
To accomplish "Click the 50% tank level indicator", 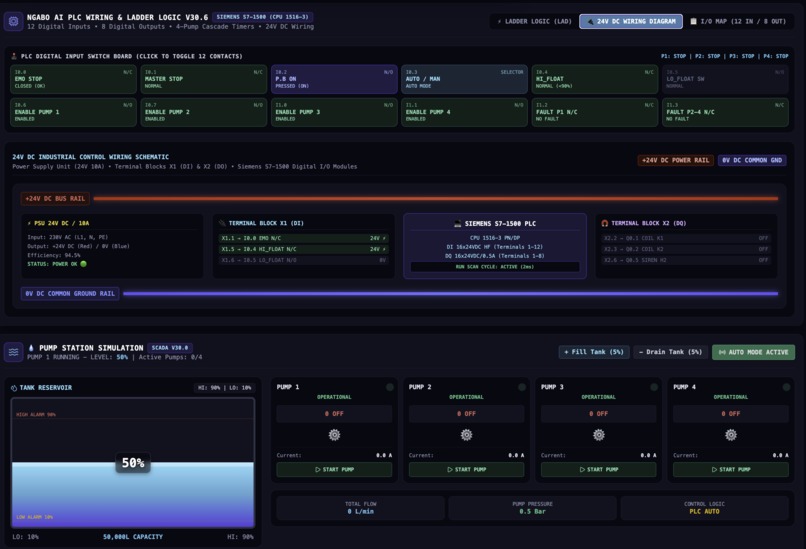I will point(133,463).
